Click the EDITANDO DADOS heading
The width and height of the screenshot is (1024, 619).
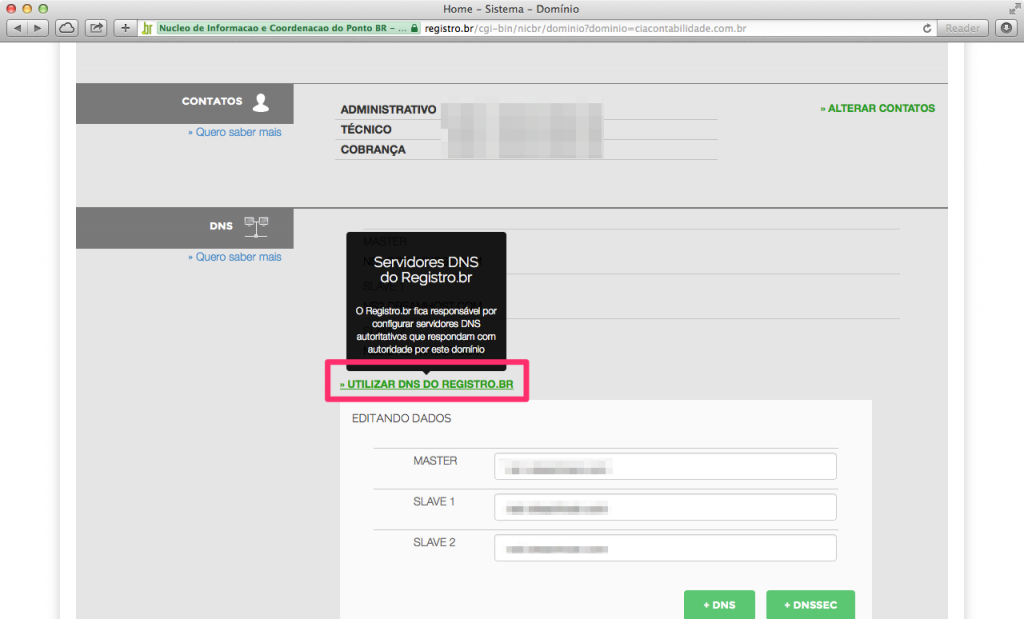(x=402, y=418)
